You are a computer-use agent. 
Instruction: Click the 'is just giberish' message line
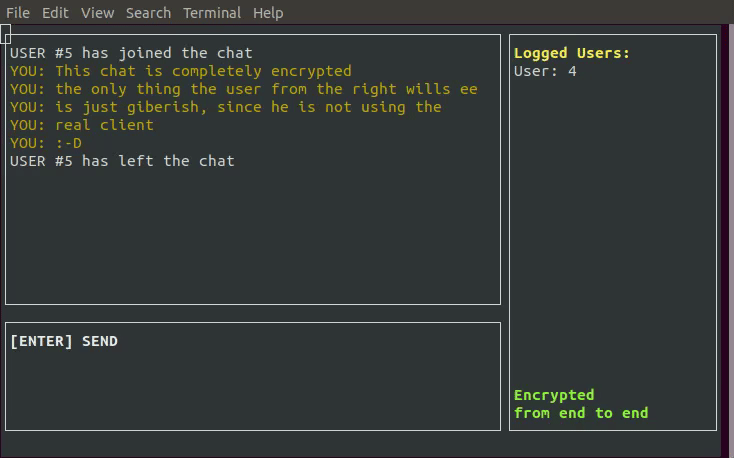coord(226,107)
